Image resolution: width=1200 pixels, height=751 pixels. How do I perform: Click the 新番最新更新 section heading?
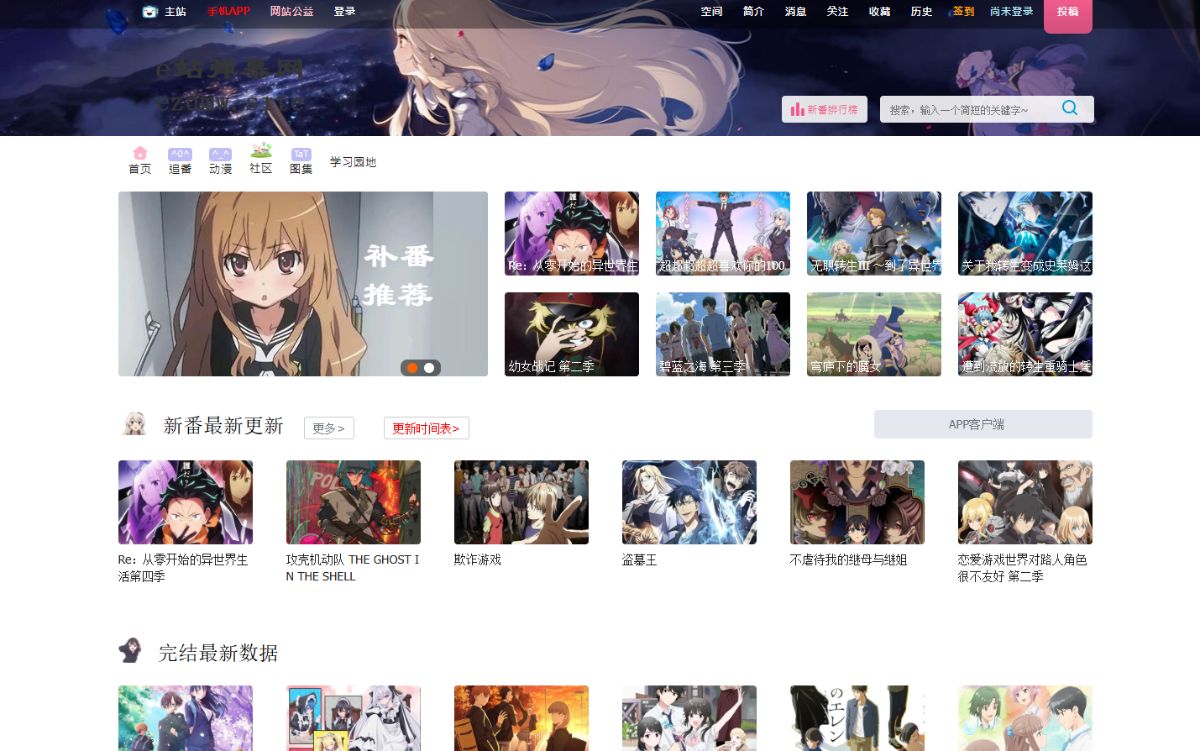tap(223, 425)
